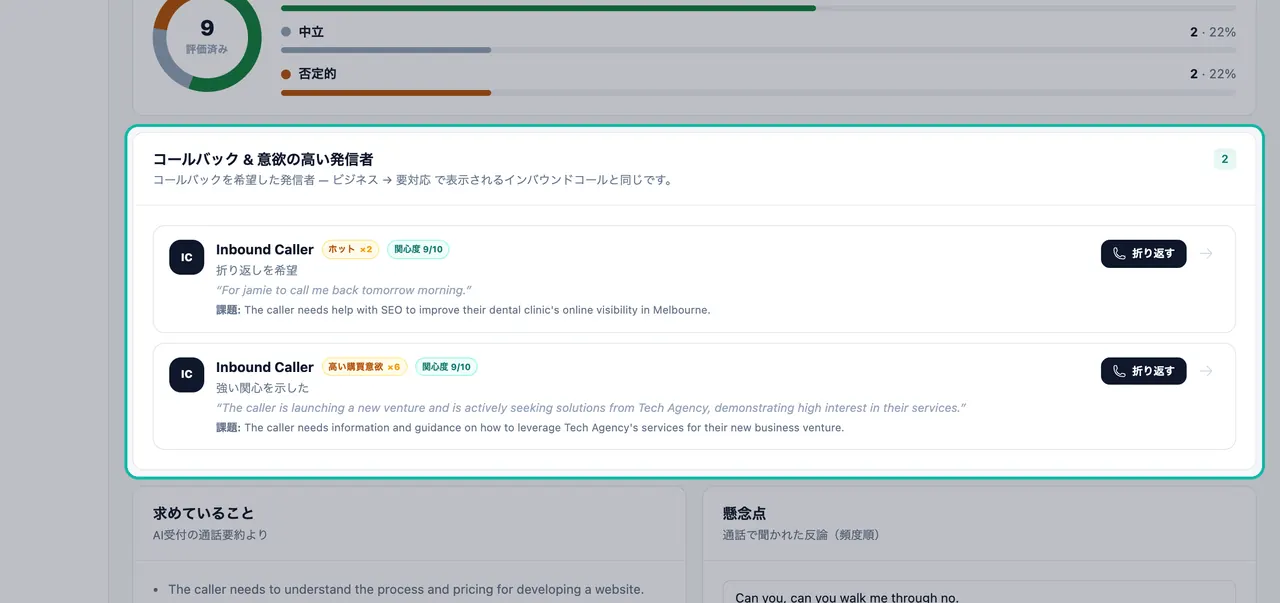Click the donut chart showing 9 評価済み
This screenshot has height=603, width=1280.
[x=207, y=37]
